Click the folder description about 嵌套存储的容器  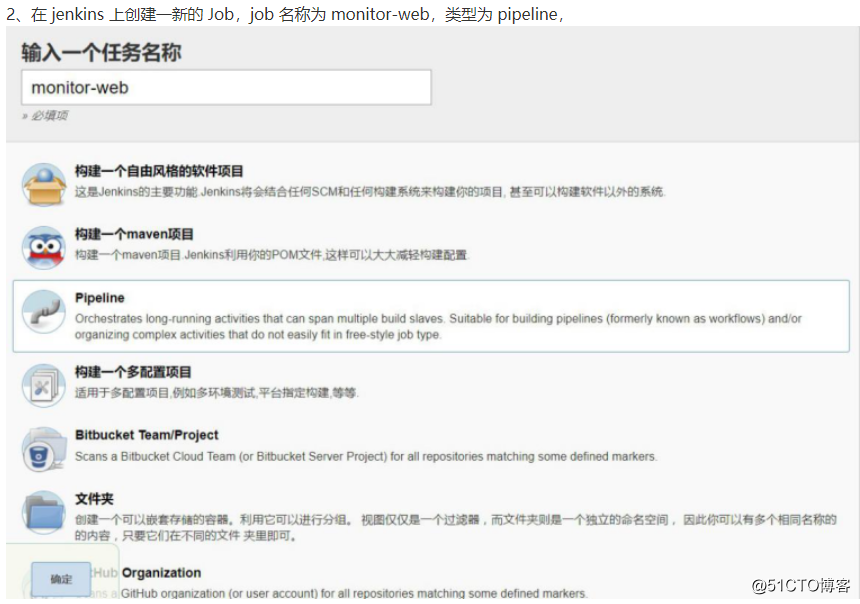pos(456,527)
